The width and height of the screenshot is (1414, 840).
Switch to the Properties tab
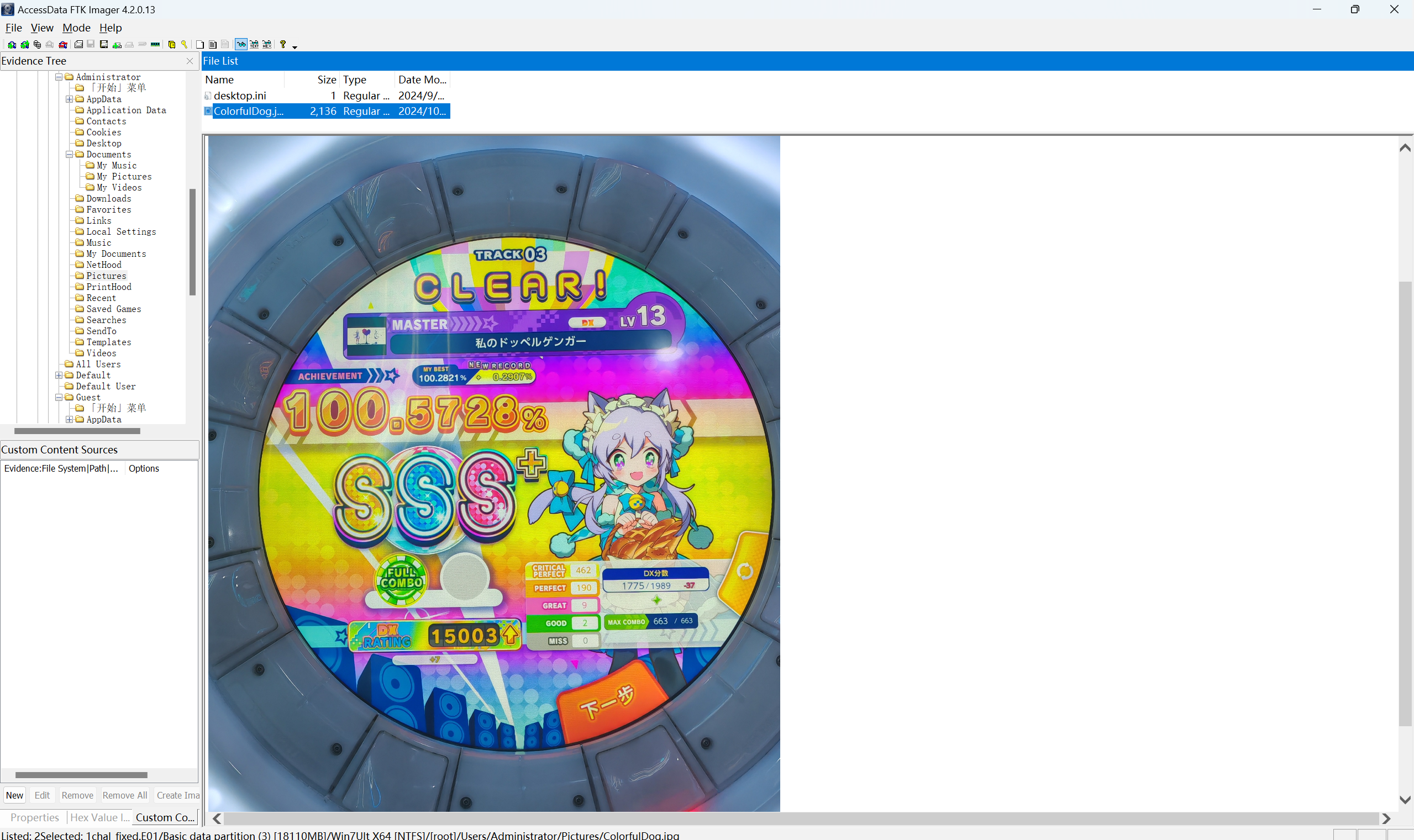[x=35, y=817]
